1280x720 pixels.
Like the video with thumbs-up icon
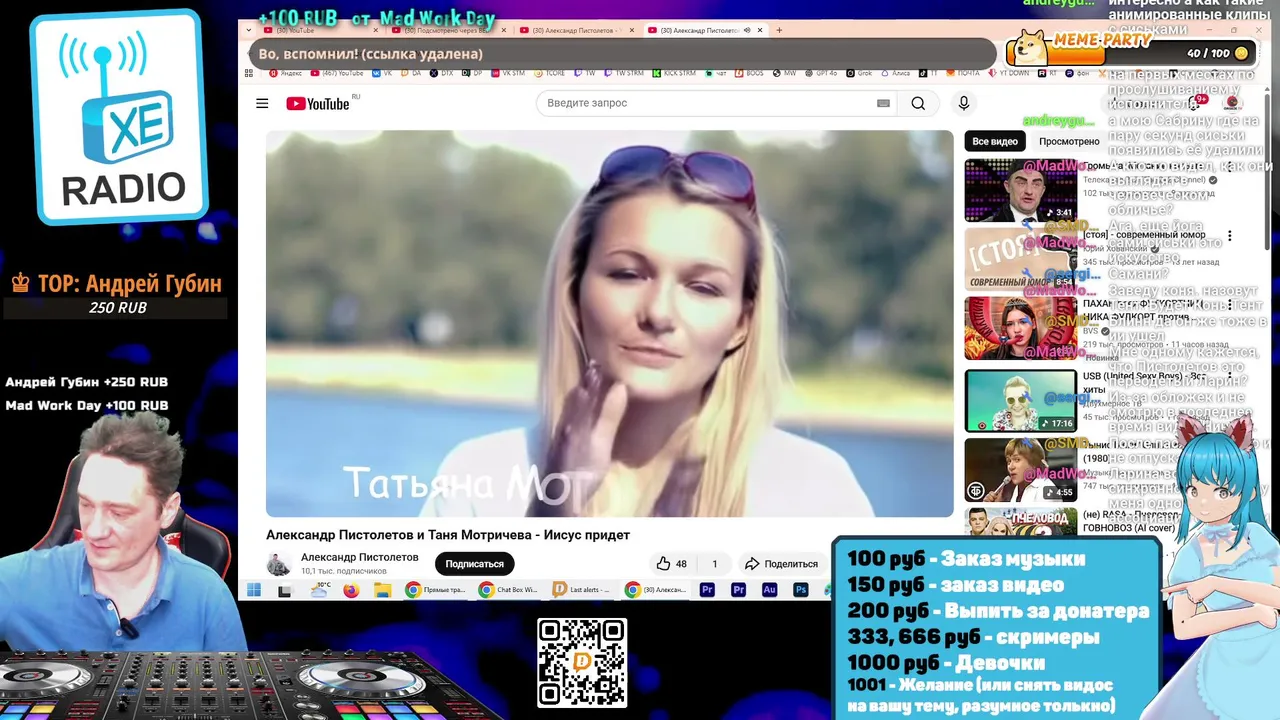[672, 564]
